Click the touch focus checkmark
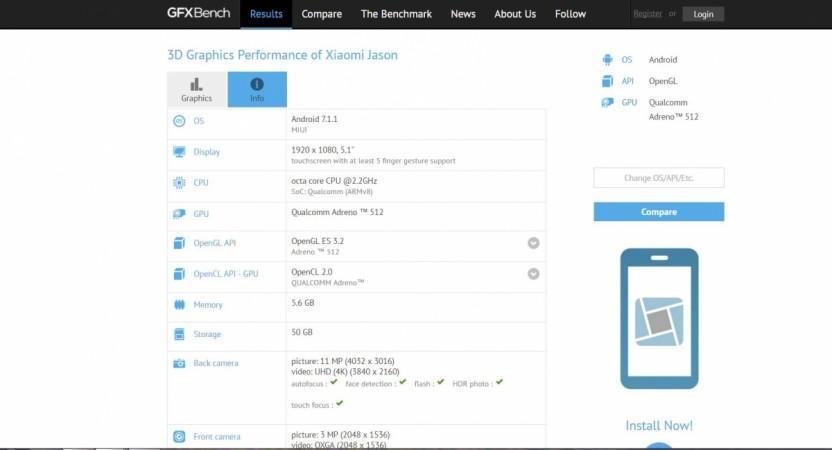This screenshot has width=832, height=450. (340, 404)
